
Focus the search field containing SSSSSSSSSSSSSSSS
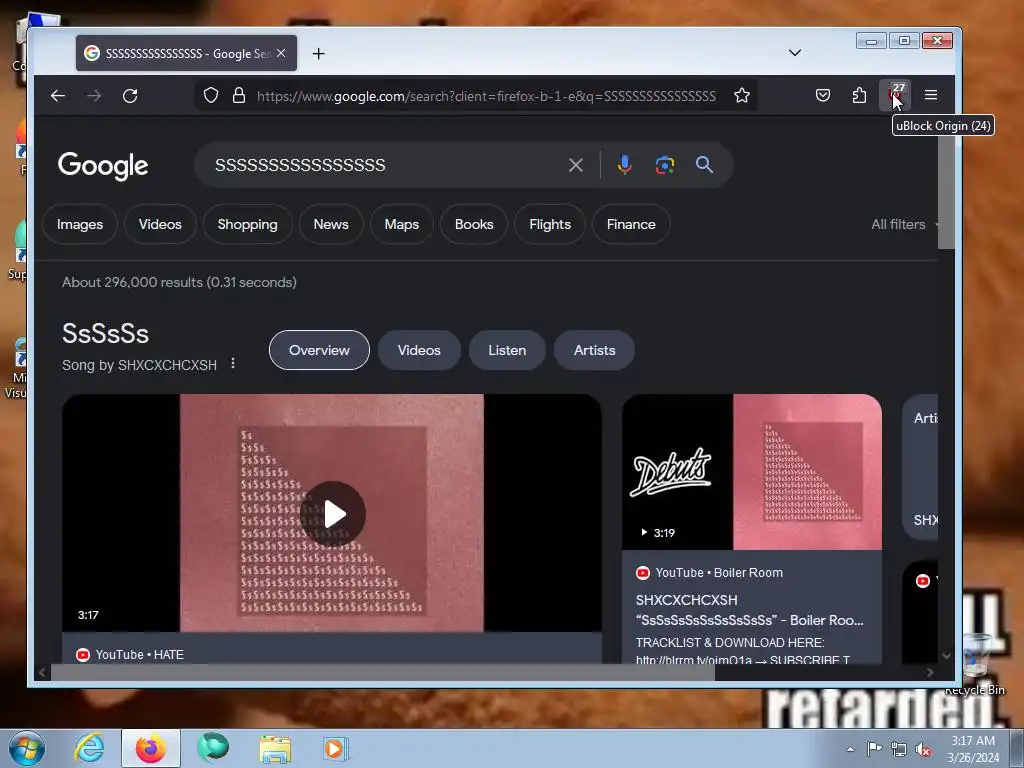coord(385,165)
